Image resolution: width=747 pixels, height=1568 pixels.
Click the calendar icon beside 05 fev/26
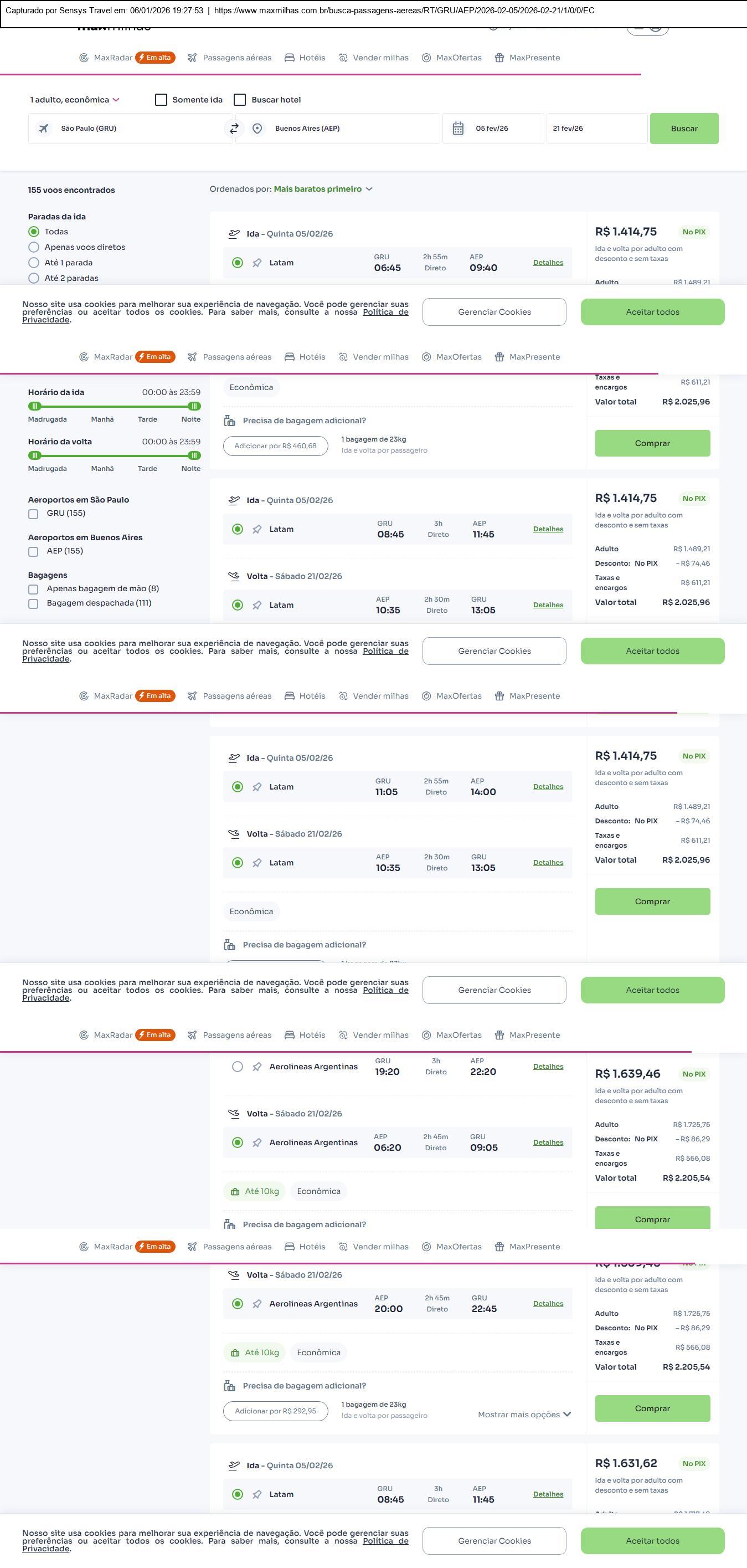point(458,129)
